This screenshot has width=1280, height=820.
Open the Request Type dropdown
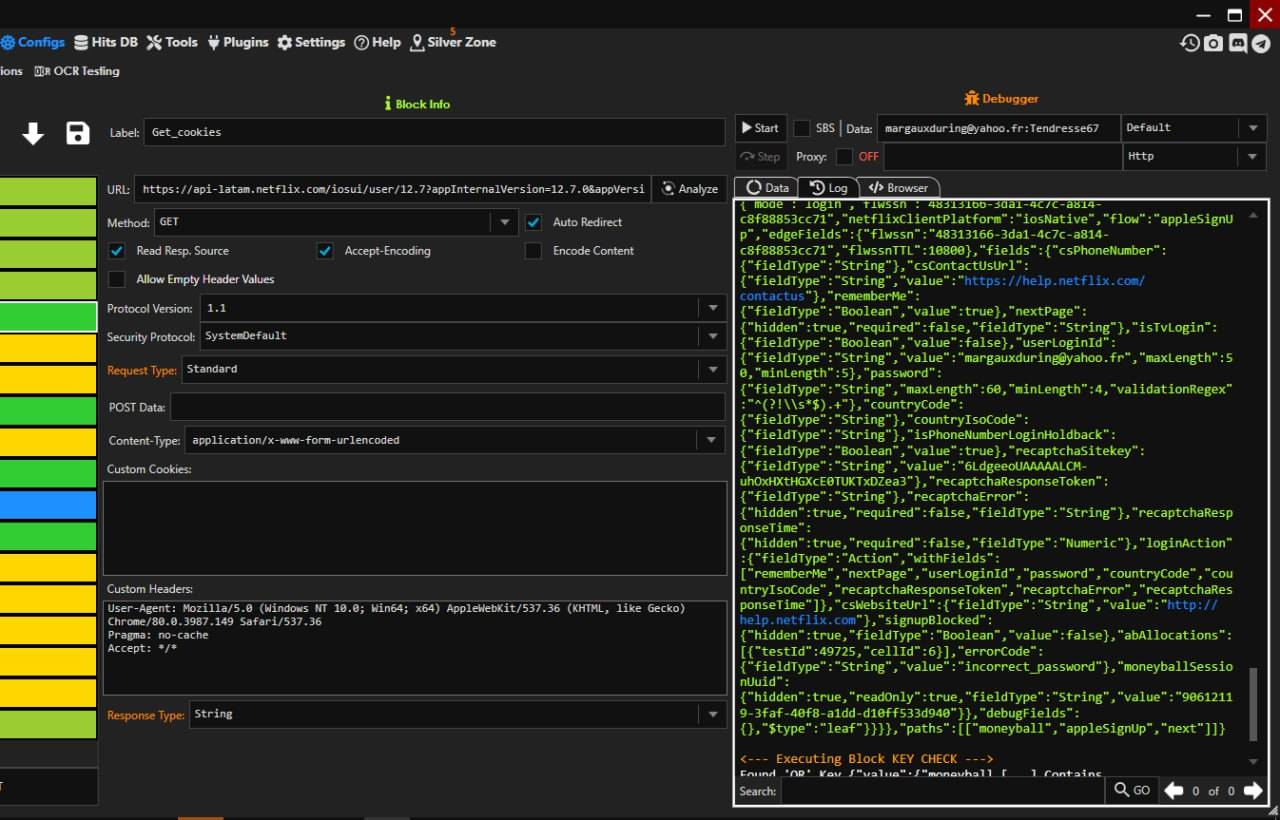tap(713, 369)
